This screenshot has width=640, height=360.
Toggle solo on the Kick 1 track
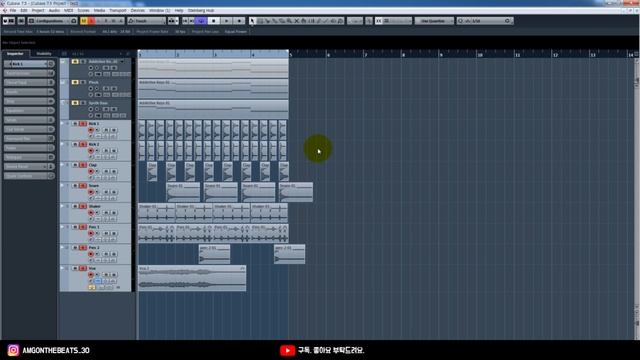click(x=83, y=124)
